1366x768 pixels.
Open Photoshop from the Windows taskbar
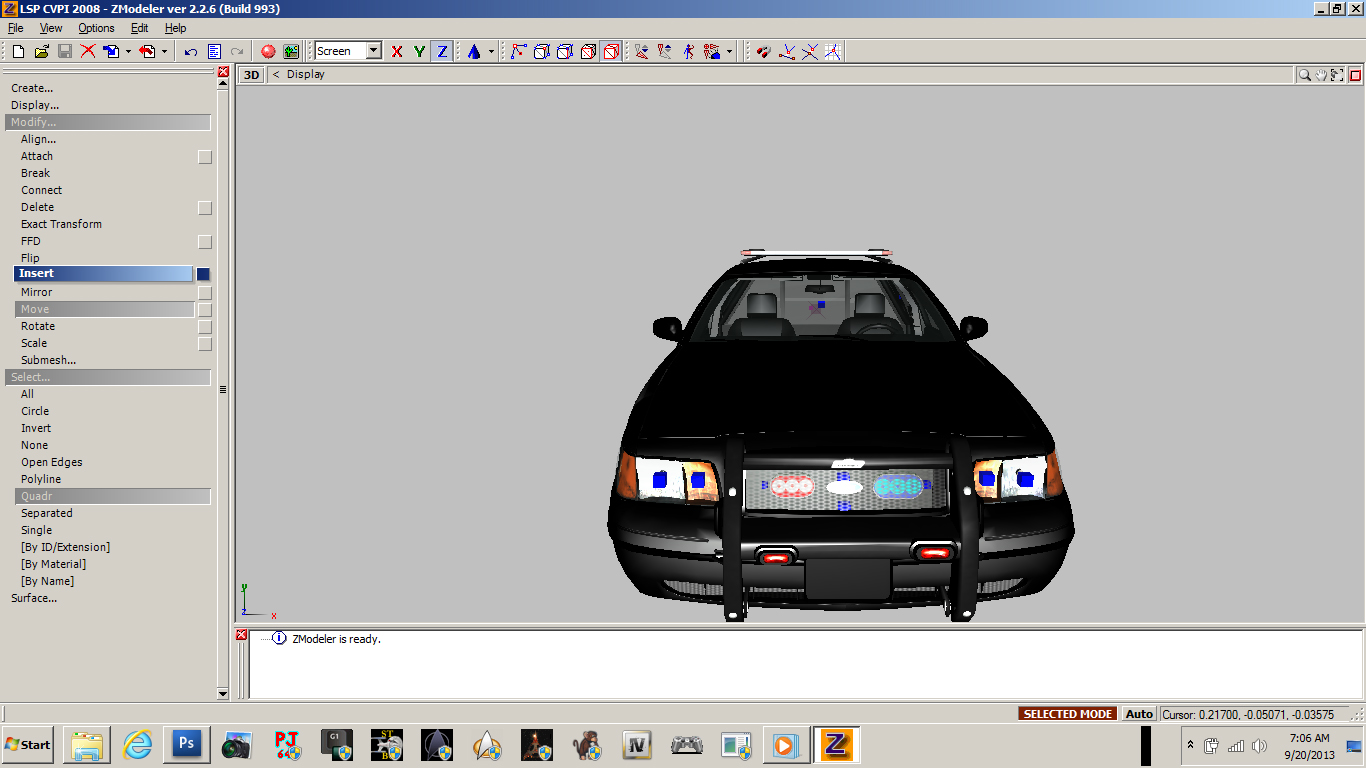pyautogui.click(x=186, y=745)
